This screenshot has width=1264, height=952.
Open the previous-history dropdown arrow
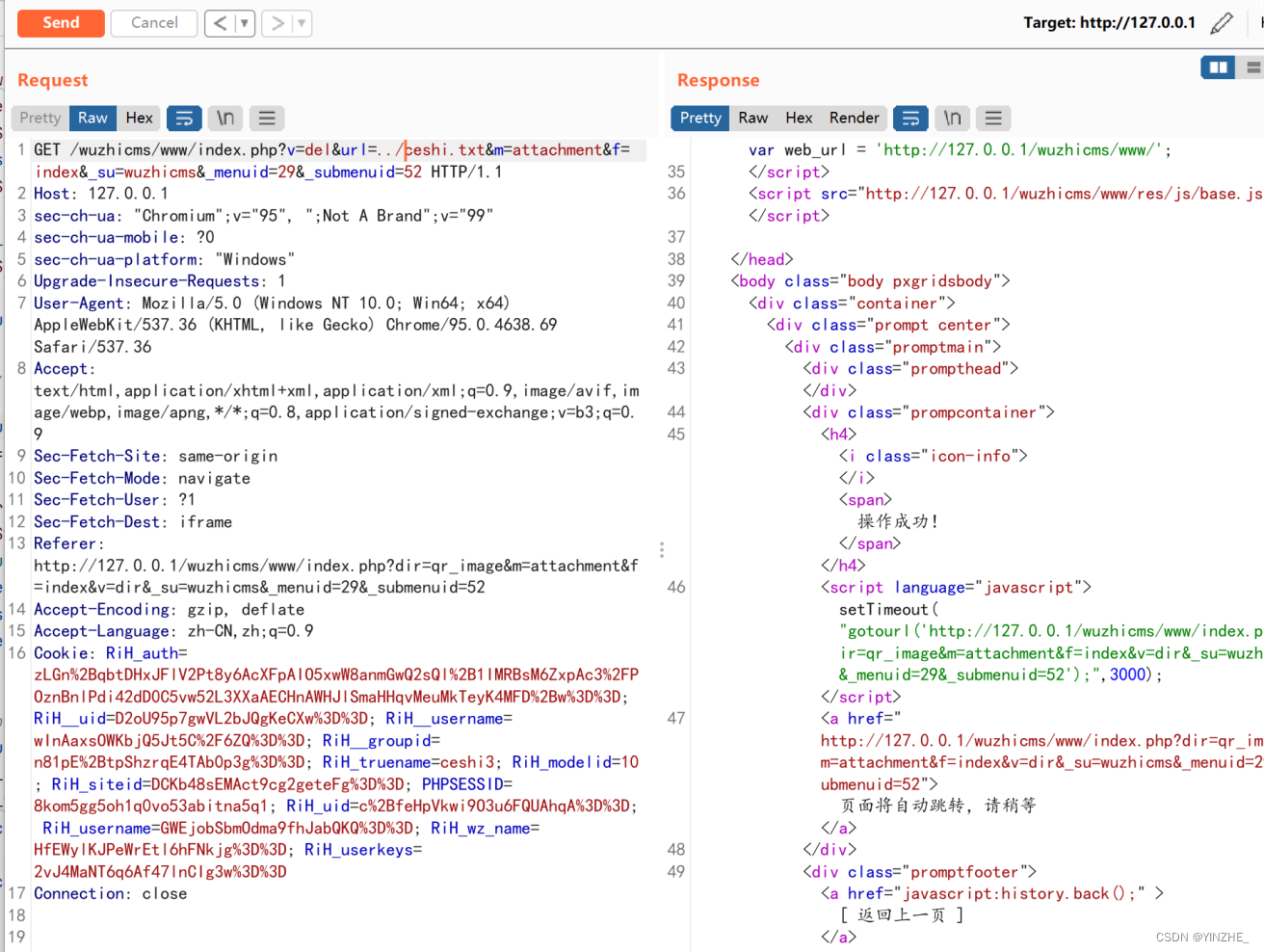coord(245,23)
